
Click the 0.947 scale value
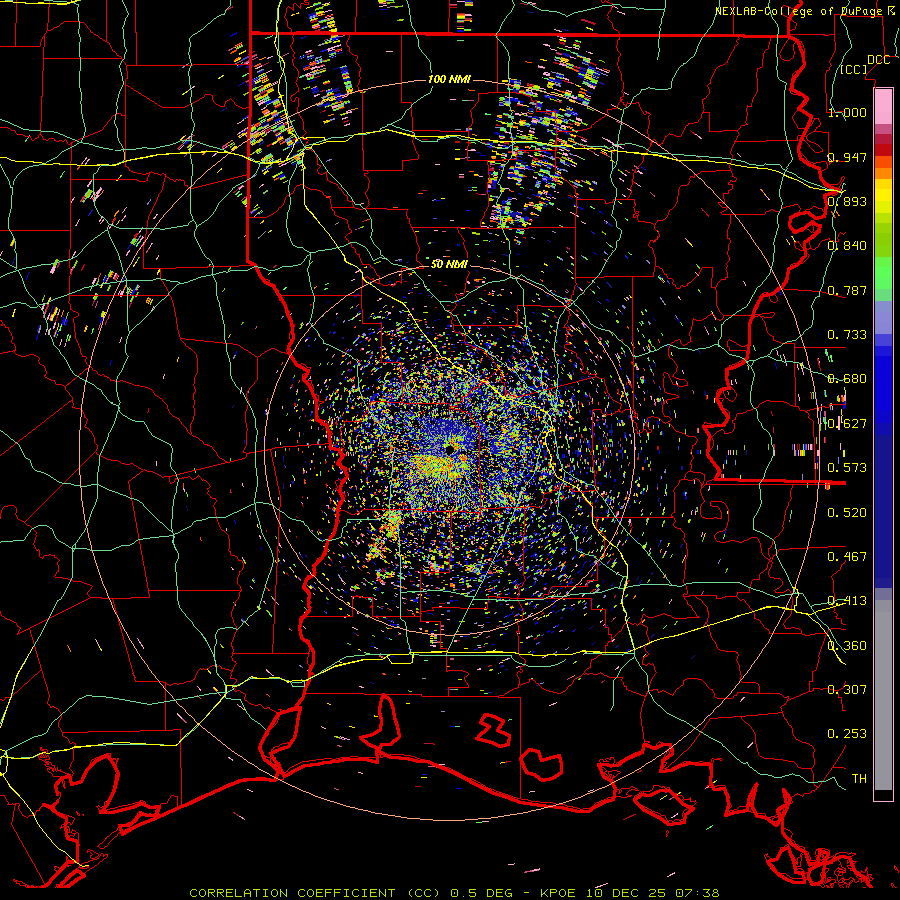[x=847, y=157]
